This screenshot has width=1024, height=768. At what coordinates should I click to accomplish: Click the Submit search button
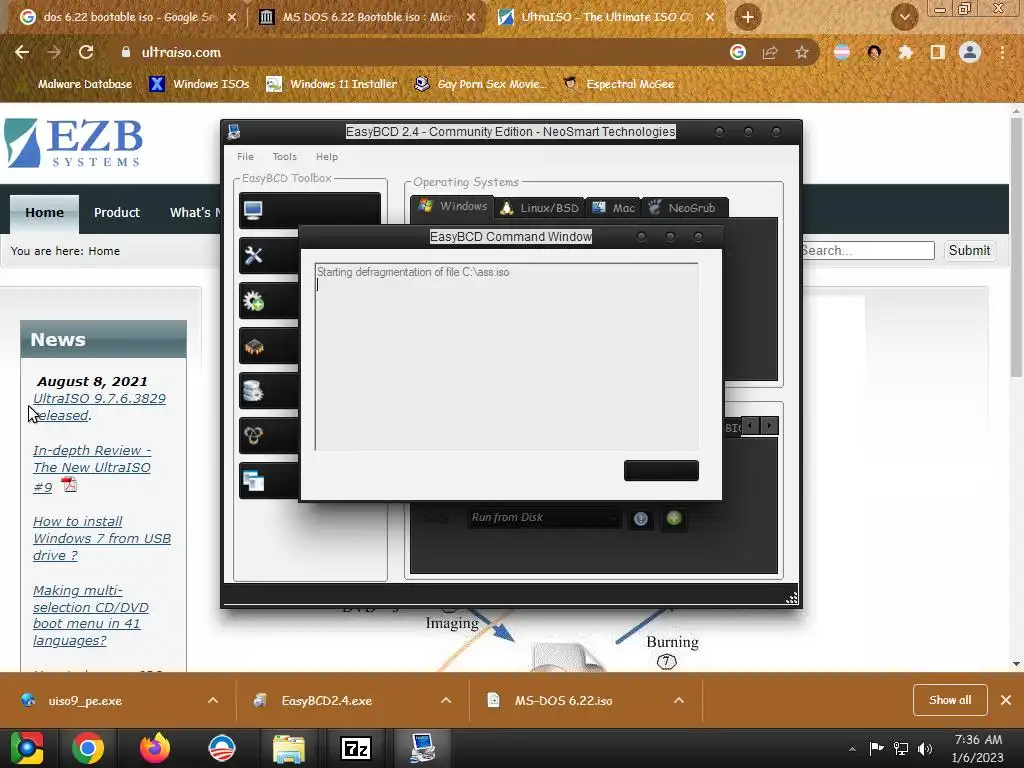(x=969, y=251)
